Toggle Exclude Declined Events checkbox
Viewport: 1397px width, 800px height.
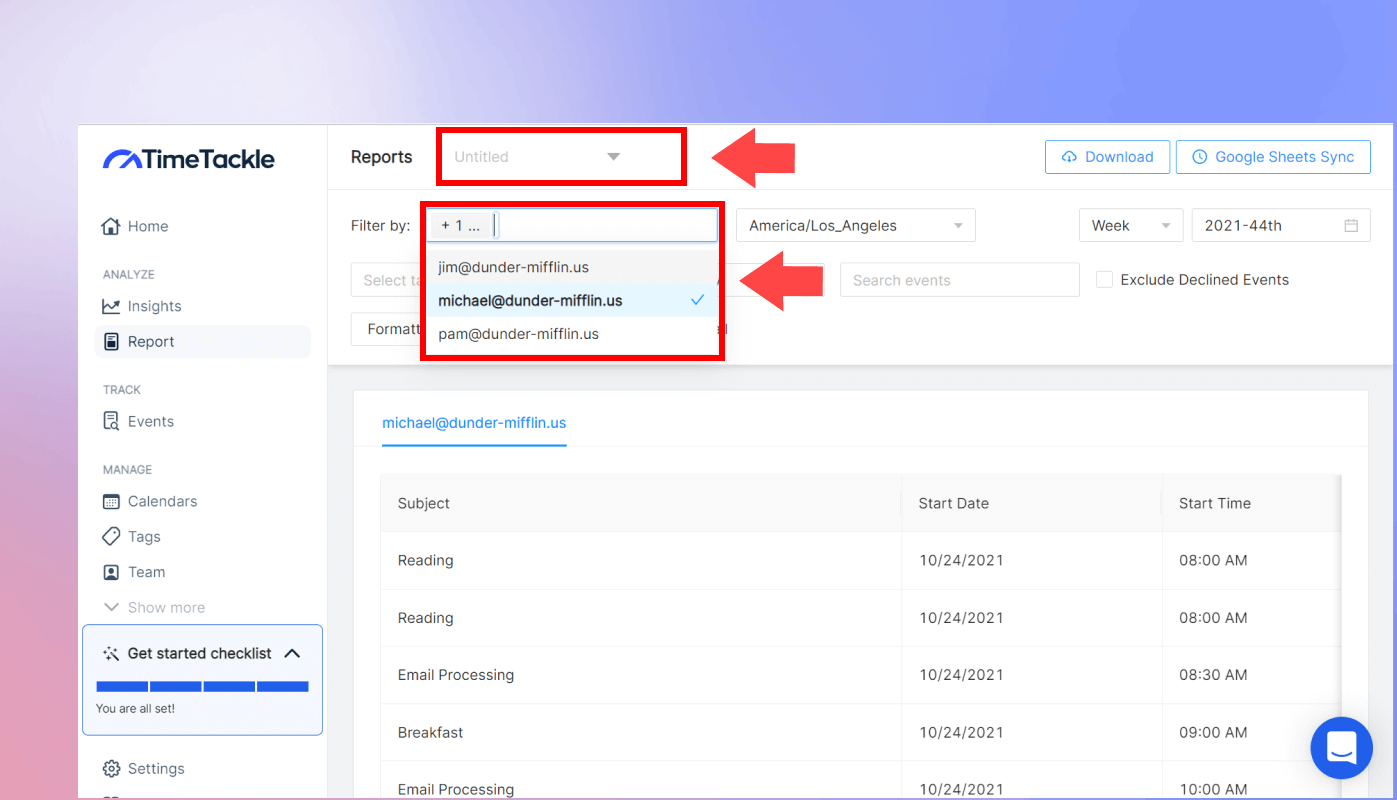click(x=1104, y=280)
